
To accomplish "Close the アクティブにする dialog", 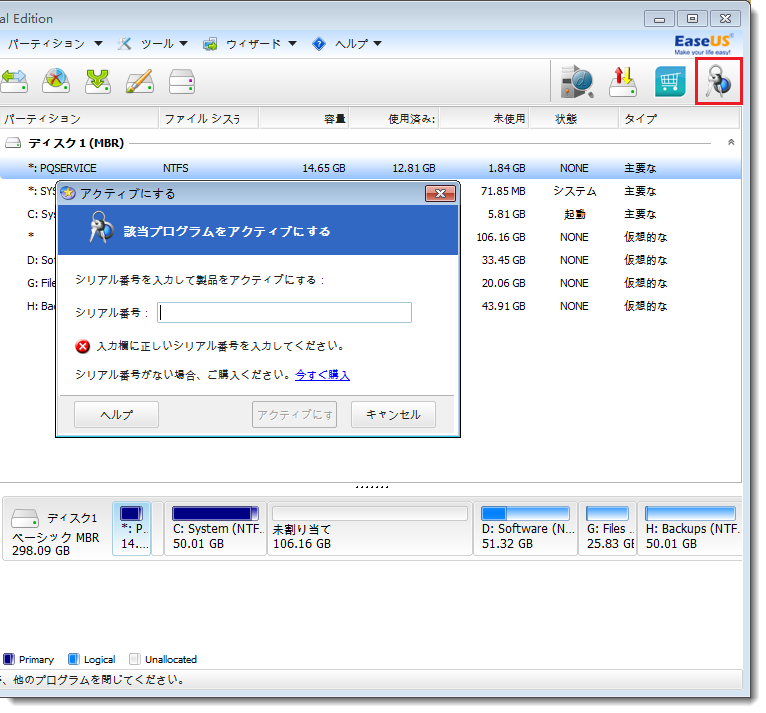I will (x=440, y=193).
